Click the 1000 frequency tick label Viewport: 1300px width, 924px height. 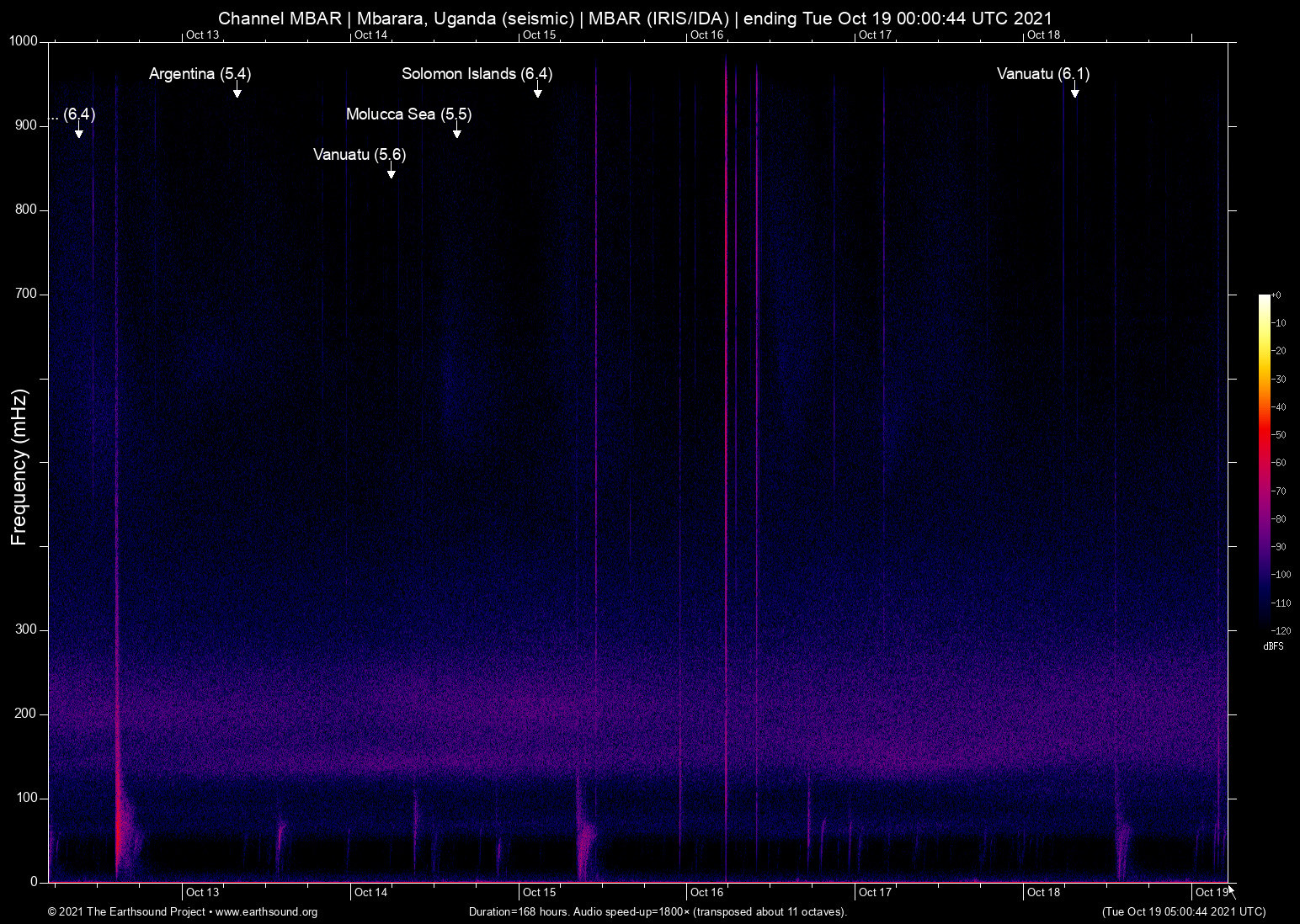(24, 40)
